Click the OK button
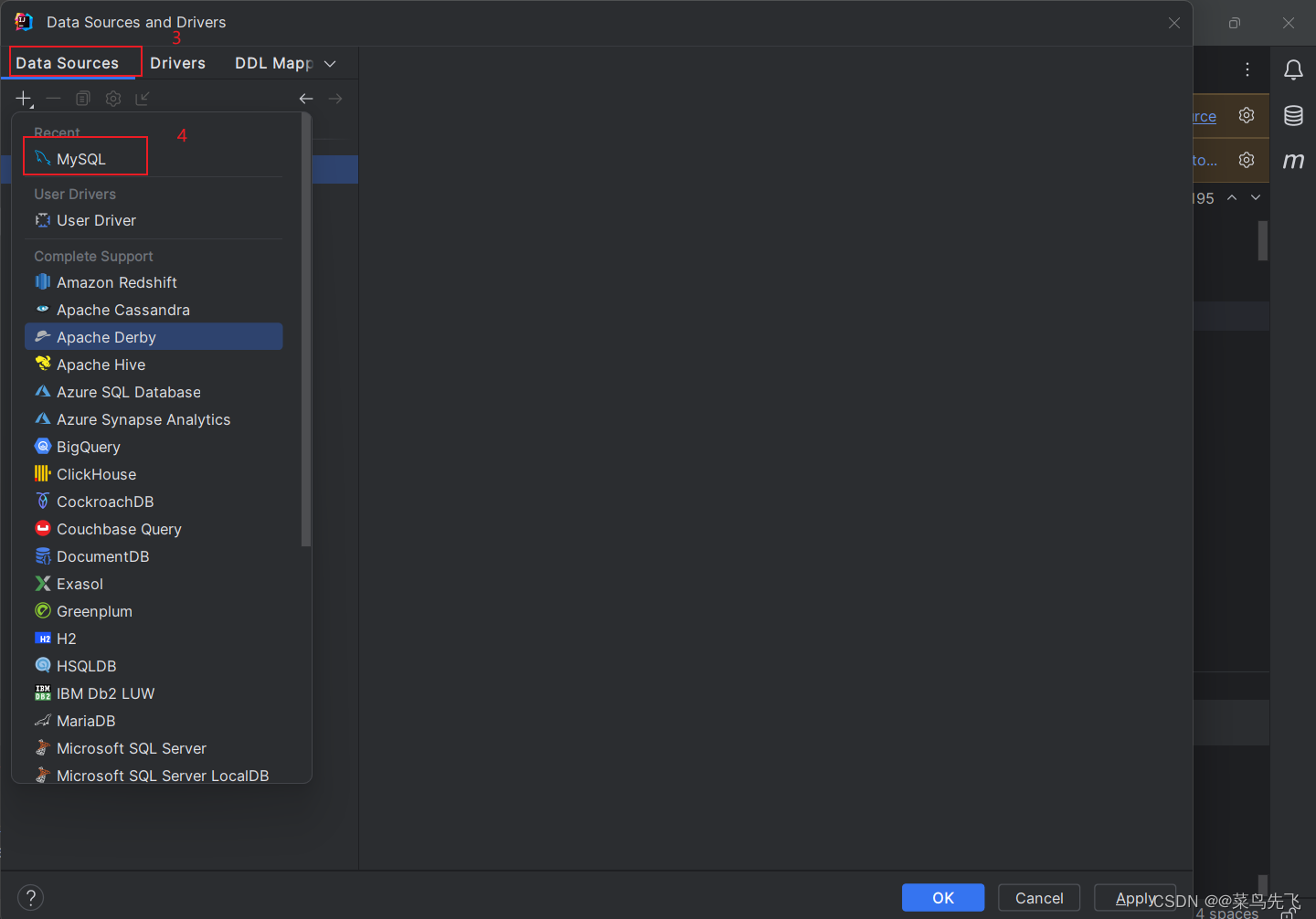 tap(943, 898)
